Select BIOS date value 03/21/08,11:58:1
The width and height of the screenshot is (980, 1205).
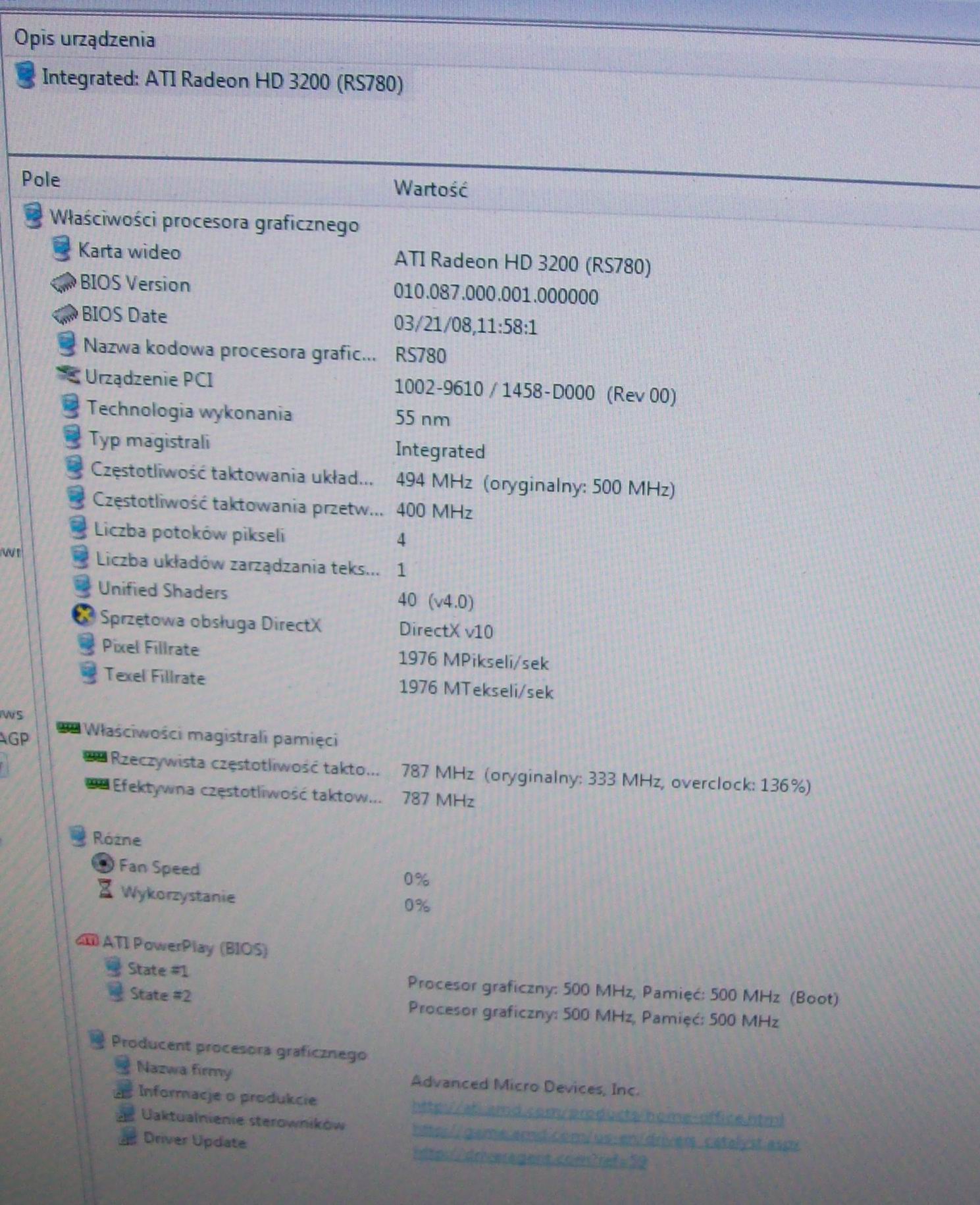pos(466,324)
